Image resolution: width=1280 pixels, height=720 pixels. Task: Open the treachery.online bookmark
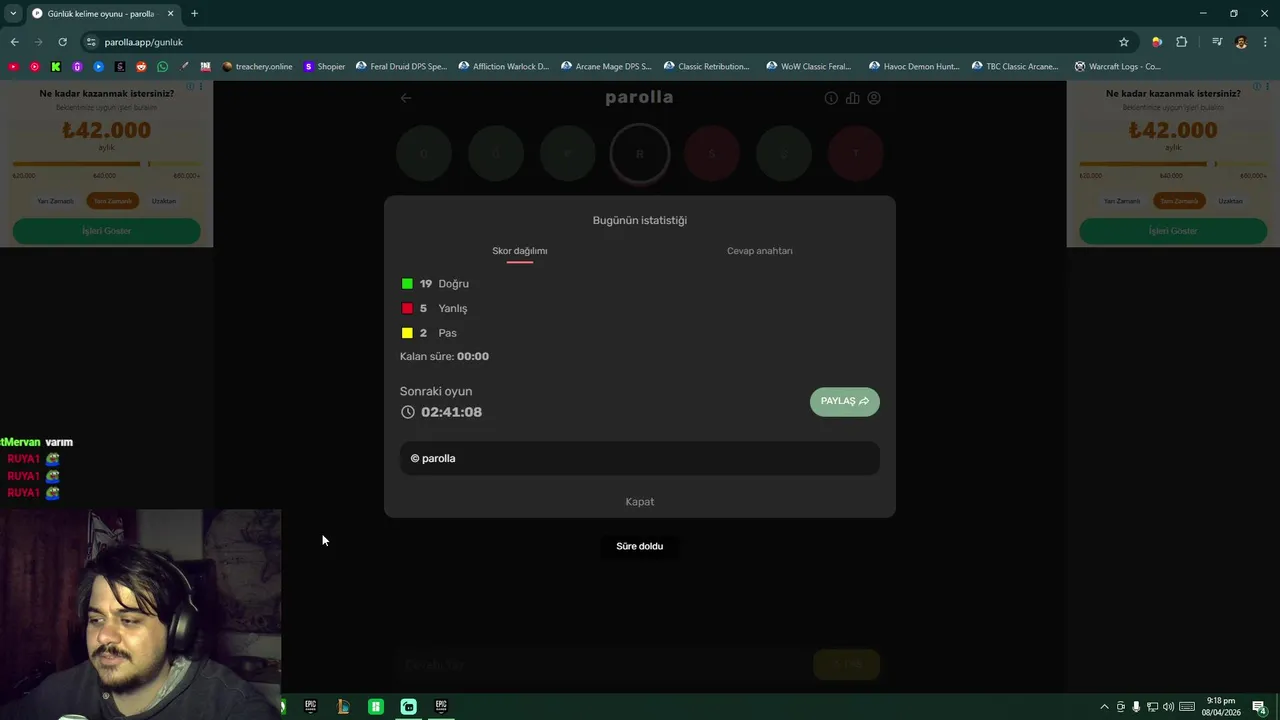tap(257, 67)
